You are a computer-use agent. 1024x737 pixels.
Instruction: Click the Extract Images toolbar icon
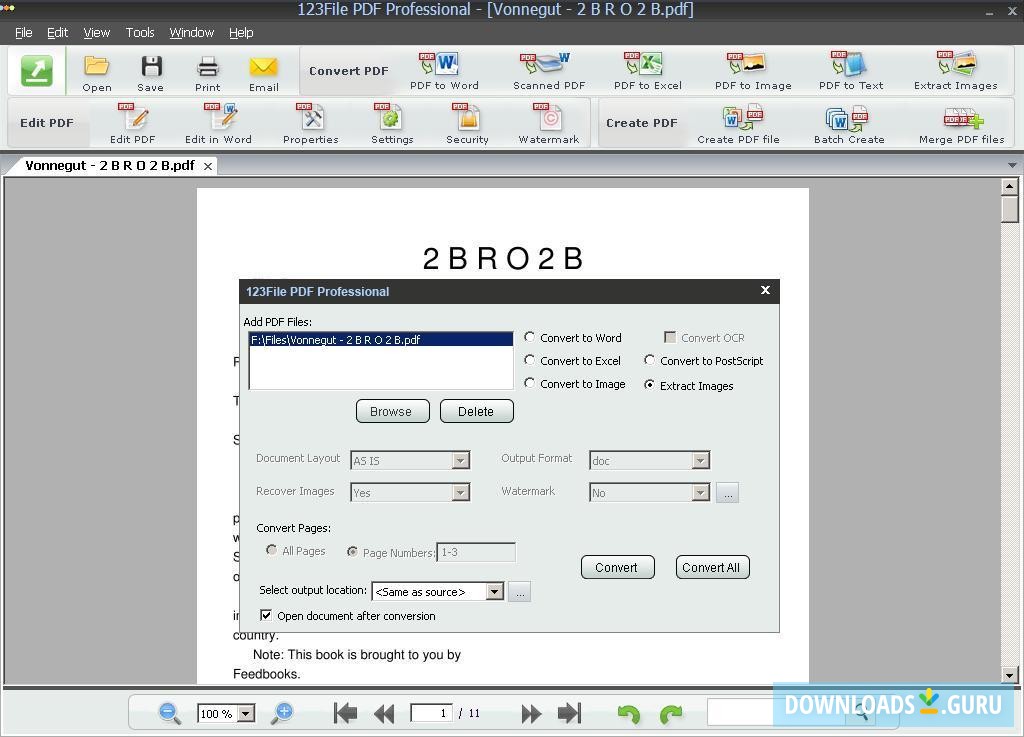click(955, 71)
